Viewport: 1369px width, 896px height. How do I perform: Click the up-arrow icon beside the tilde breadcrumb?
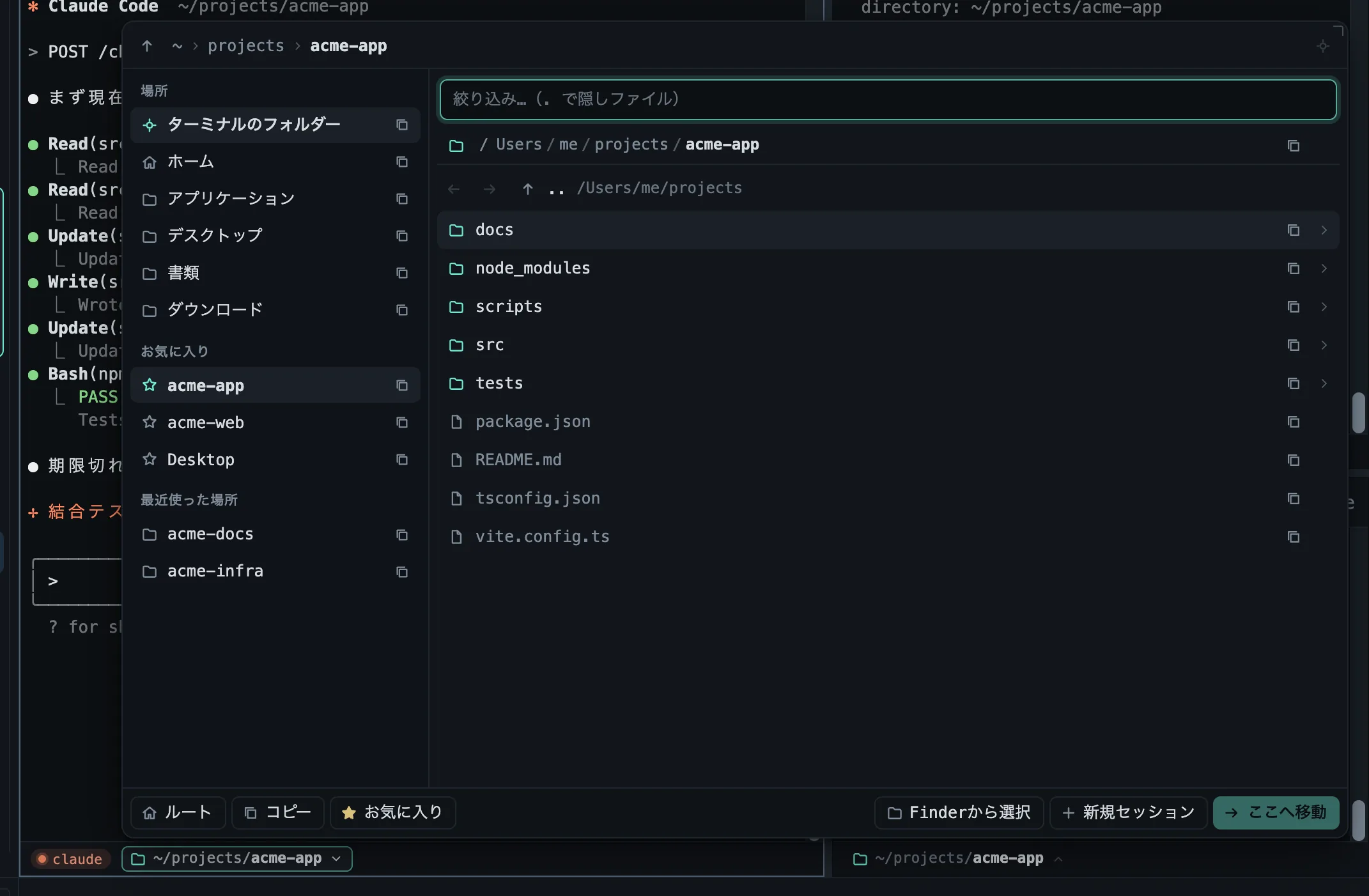147,46
